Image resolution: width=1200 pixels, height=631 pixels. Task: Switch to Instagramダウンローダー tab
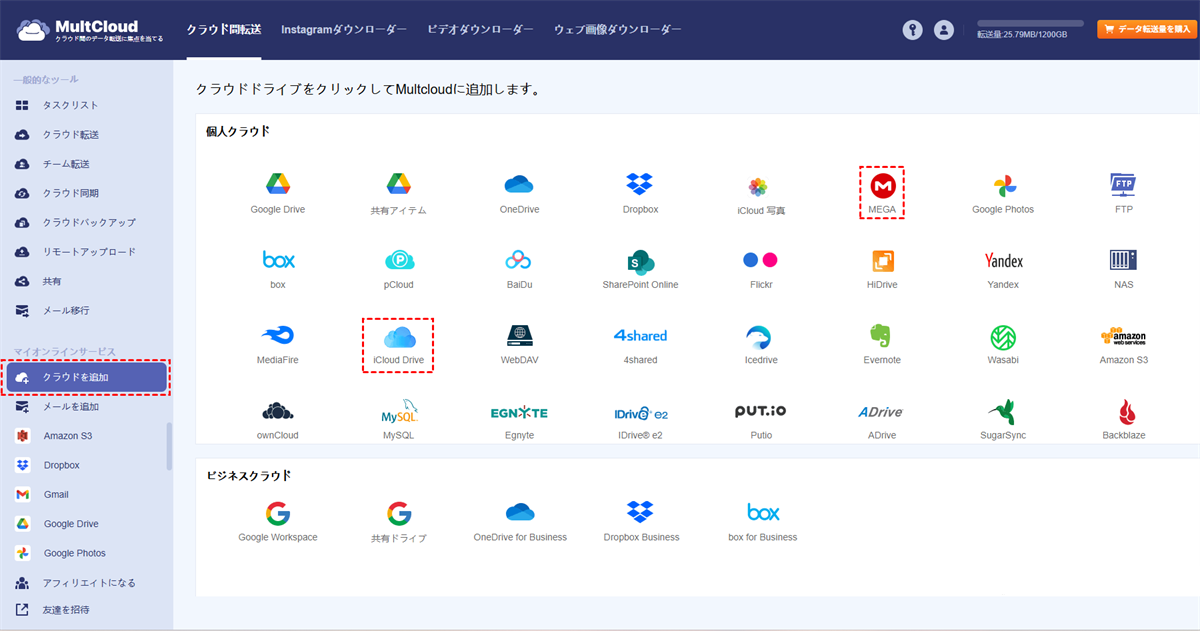(x=344, y=30)
